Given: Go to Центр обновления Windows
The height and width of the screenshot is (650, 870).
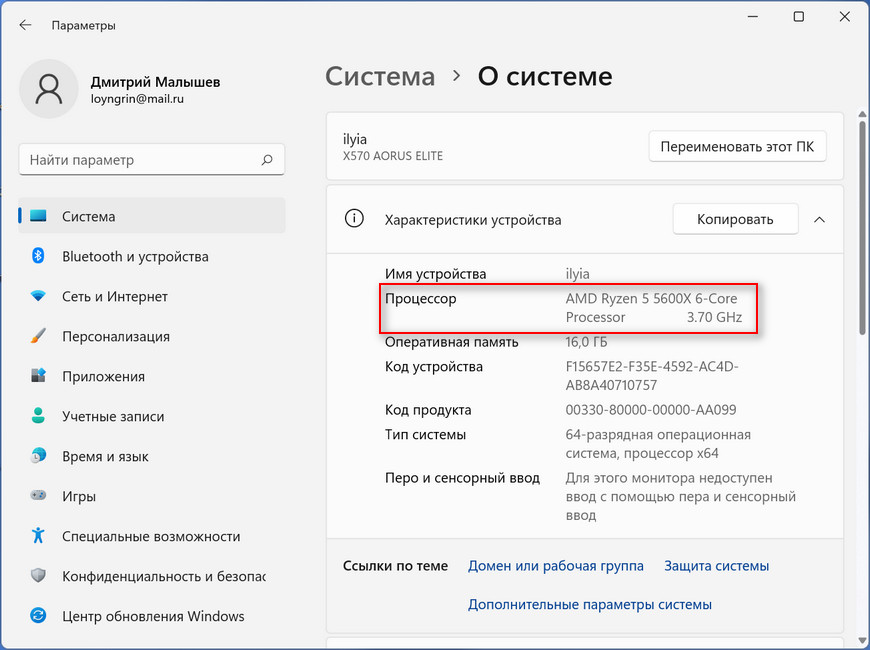Looking at the screenshot, I should (152, 616).
